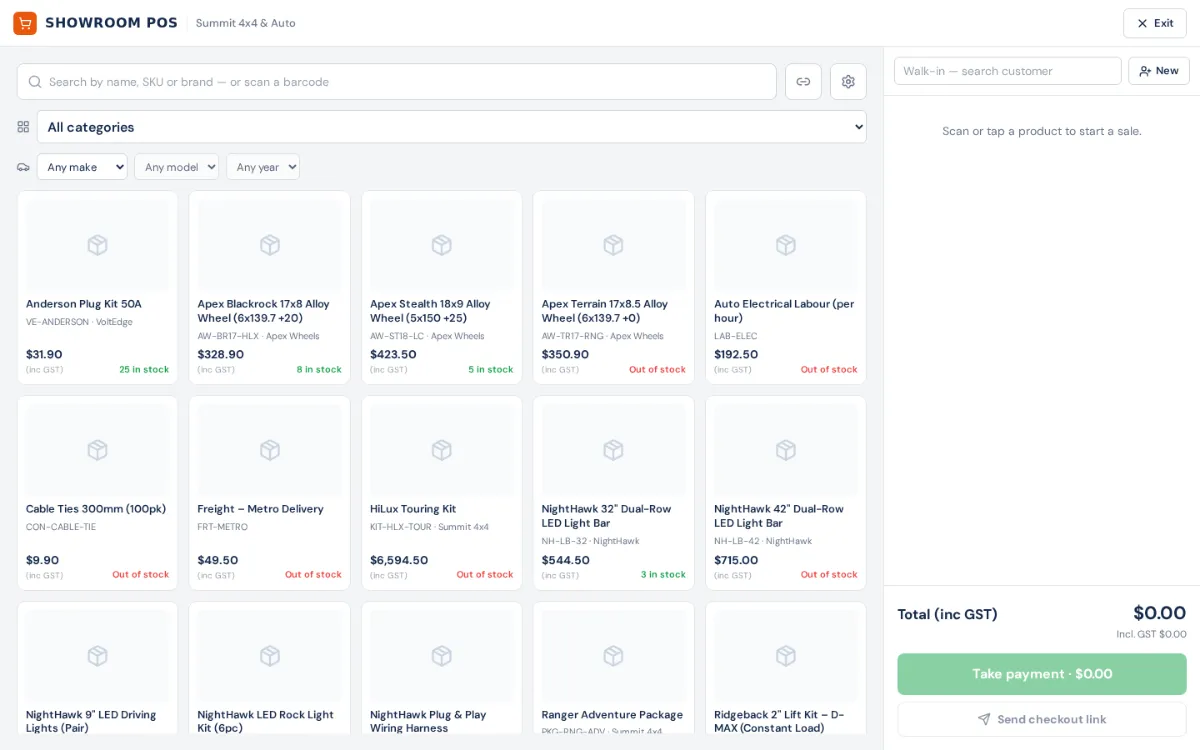Screen dimensions: 1200x750
Task: Click the Apex Blackrock 17x8 Alloy Wheel title
Action: tap(264, 311)
